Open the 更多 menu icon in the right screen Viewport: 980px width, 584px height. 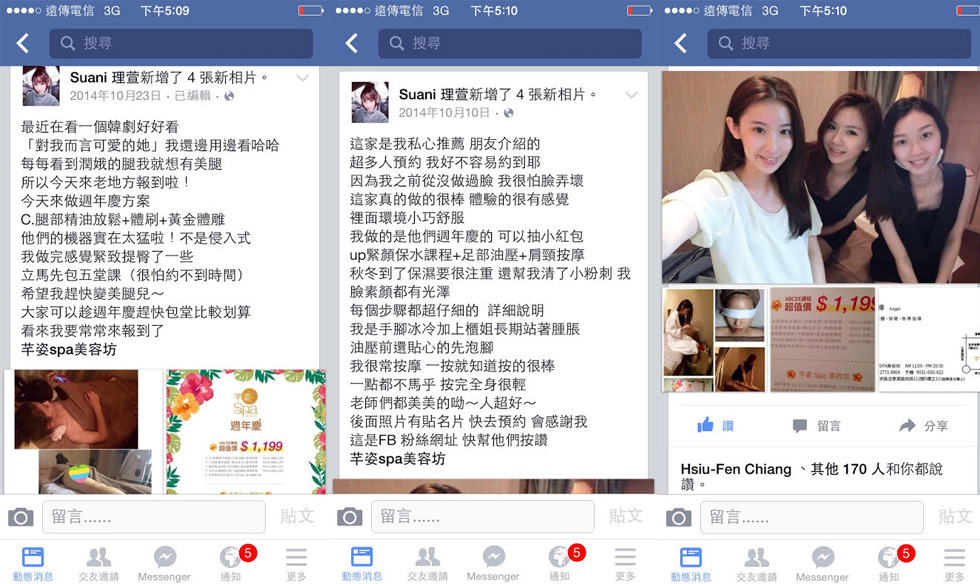954,563
